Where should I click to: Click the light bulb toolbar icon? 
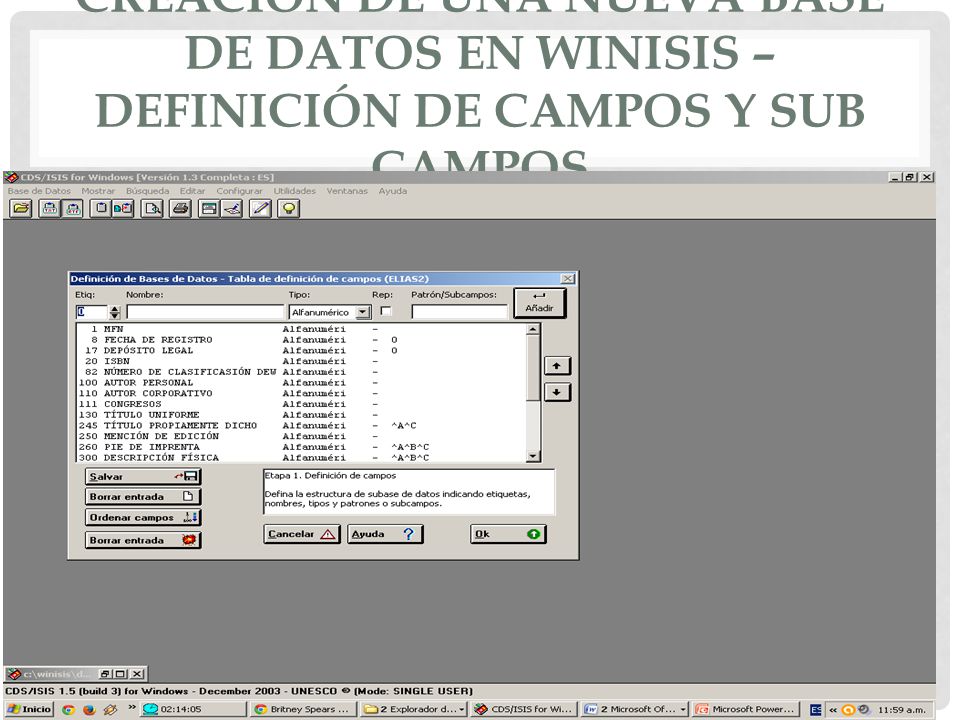(x=288, y=209)
